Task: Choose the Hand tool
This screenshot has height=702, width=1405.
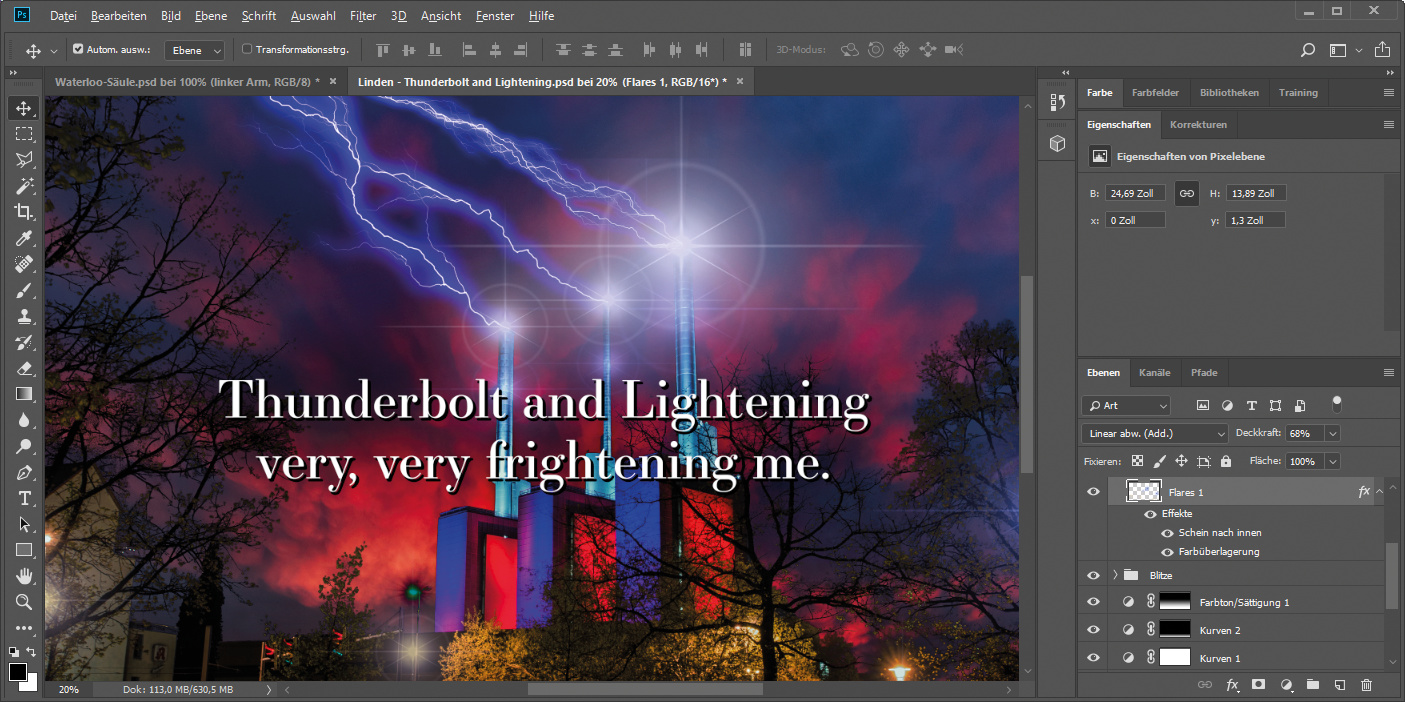Action: click(24, 576)
